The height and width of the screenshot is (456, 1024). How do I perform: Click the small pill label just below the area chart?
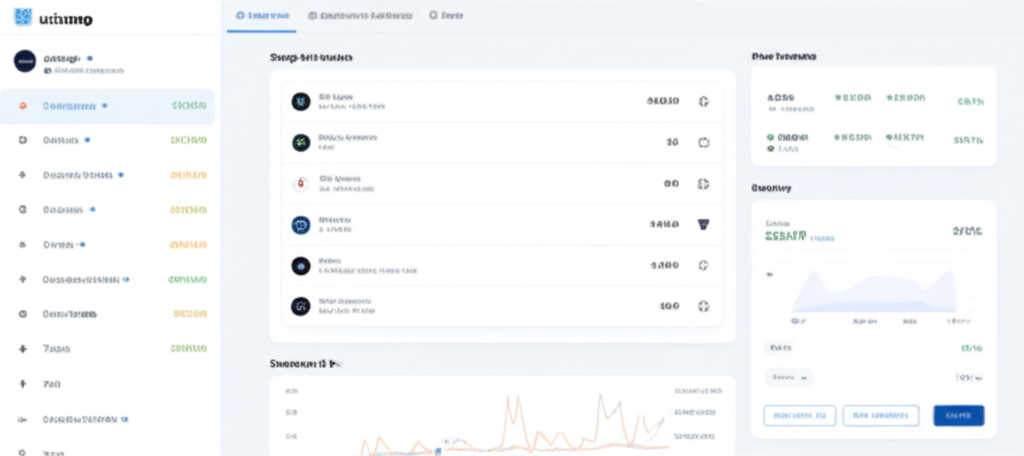click(779, 348)
